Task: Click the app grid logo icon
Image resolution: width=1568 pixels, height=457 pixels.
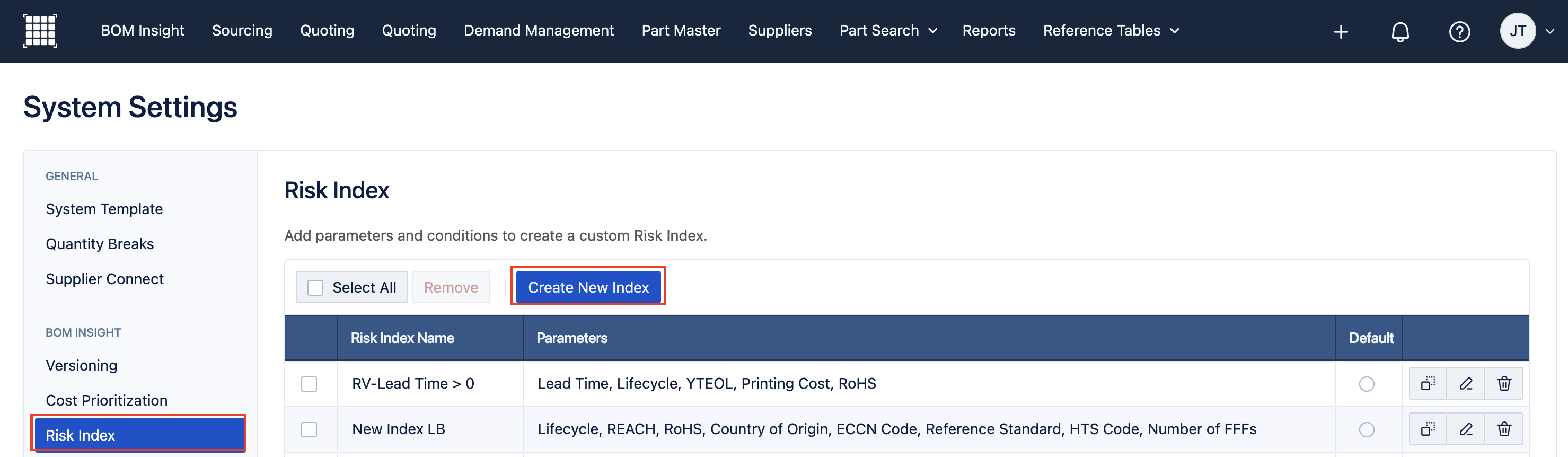Action: (40, 30)
